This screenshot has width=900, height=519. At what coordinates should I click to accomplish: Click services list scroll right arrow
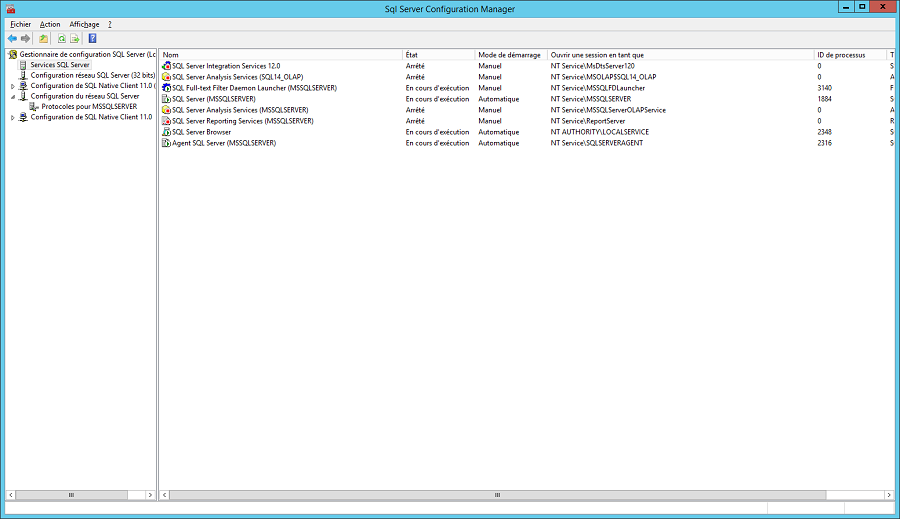click(x=889, y=495)
